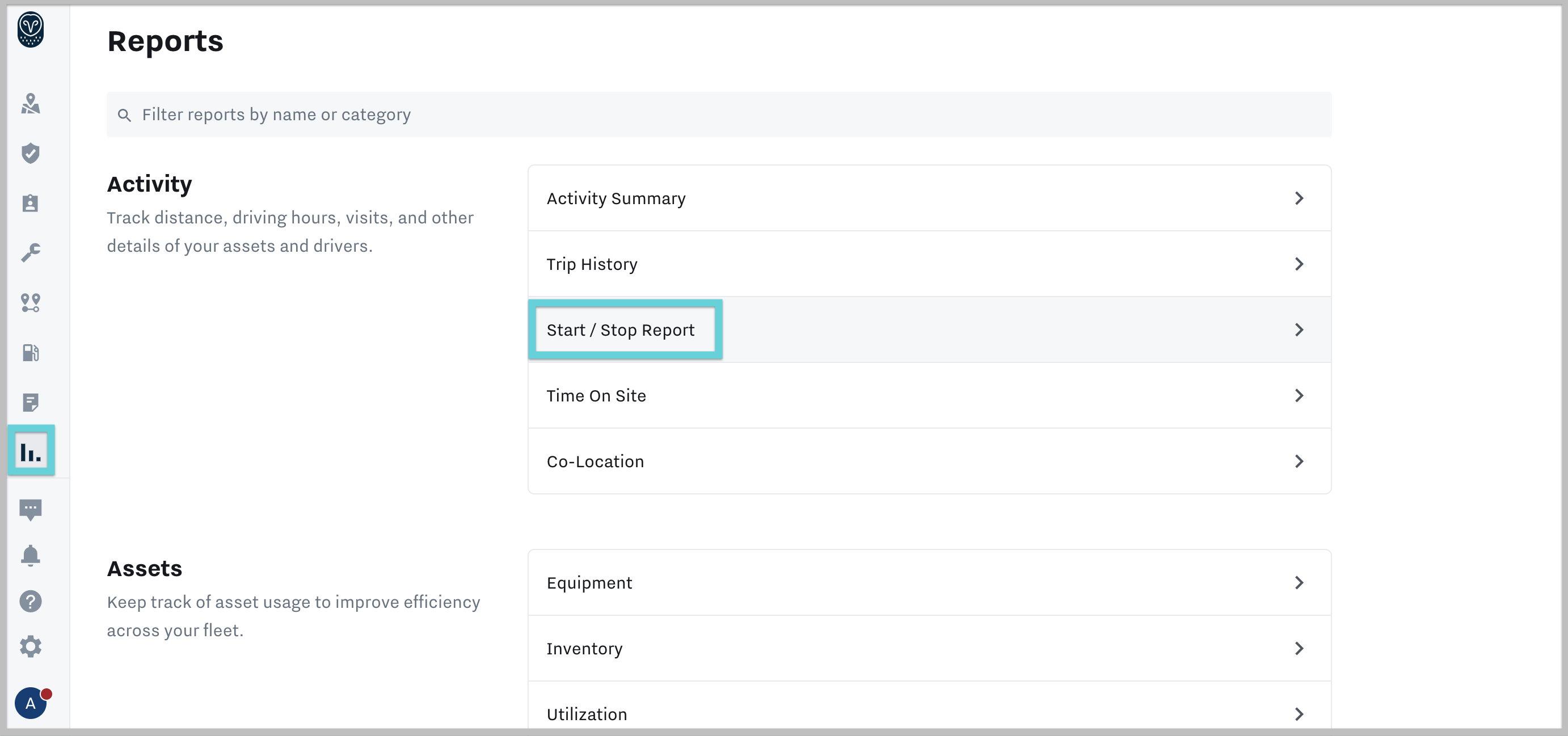View the Alerts bell icon
Image resolution: width=1568 pixels, height=736 pixels.
point(31,555)
